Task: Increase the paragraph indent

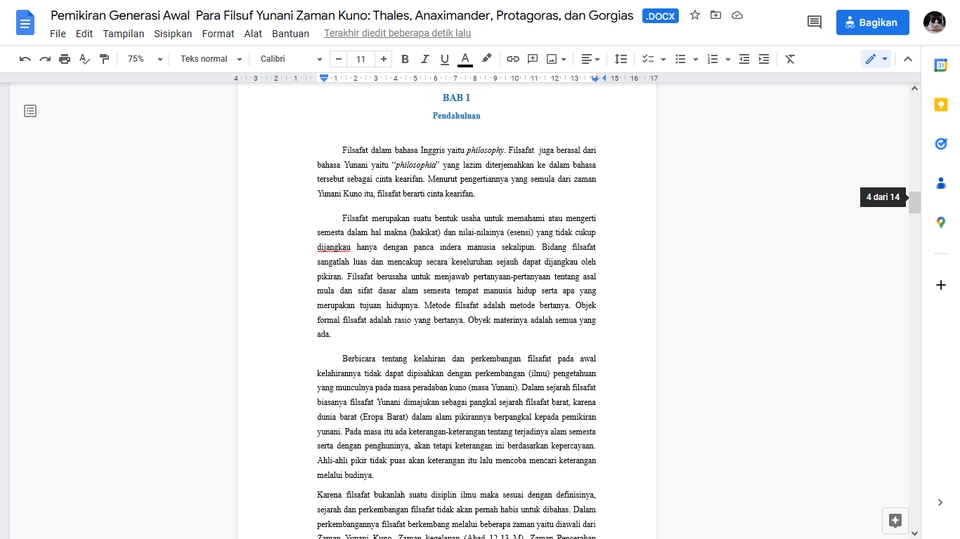Action: pos(763,59)
